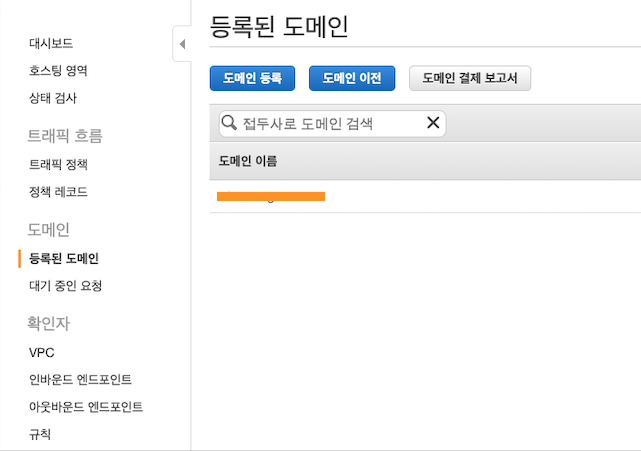Select 등록된 도메인 in the sidebar
Viewport: 641px width, 451px height.
point(64,258)
